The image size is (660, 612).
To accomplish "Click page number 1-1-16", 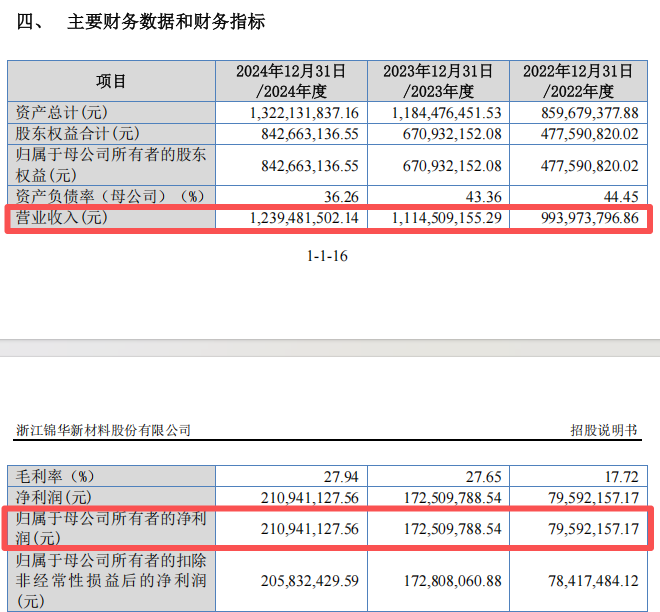I will (327, 256).
